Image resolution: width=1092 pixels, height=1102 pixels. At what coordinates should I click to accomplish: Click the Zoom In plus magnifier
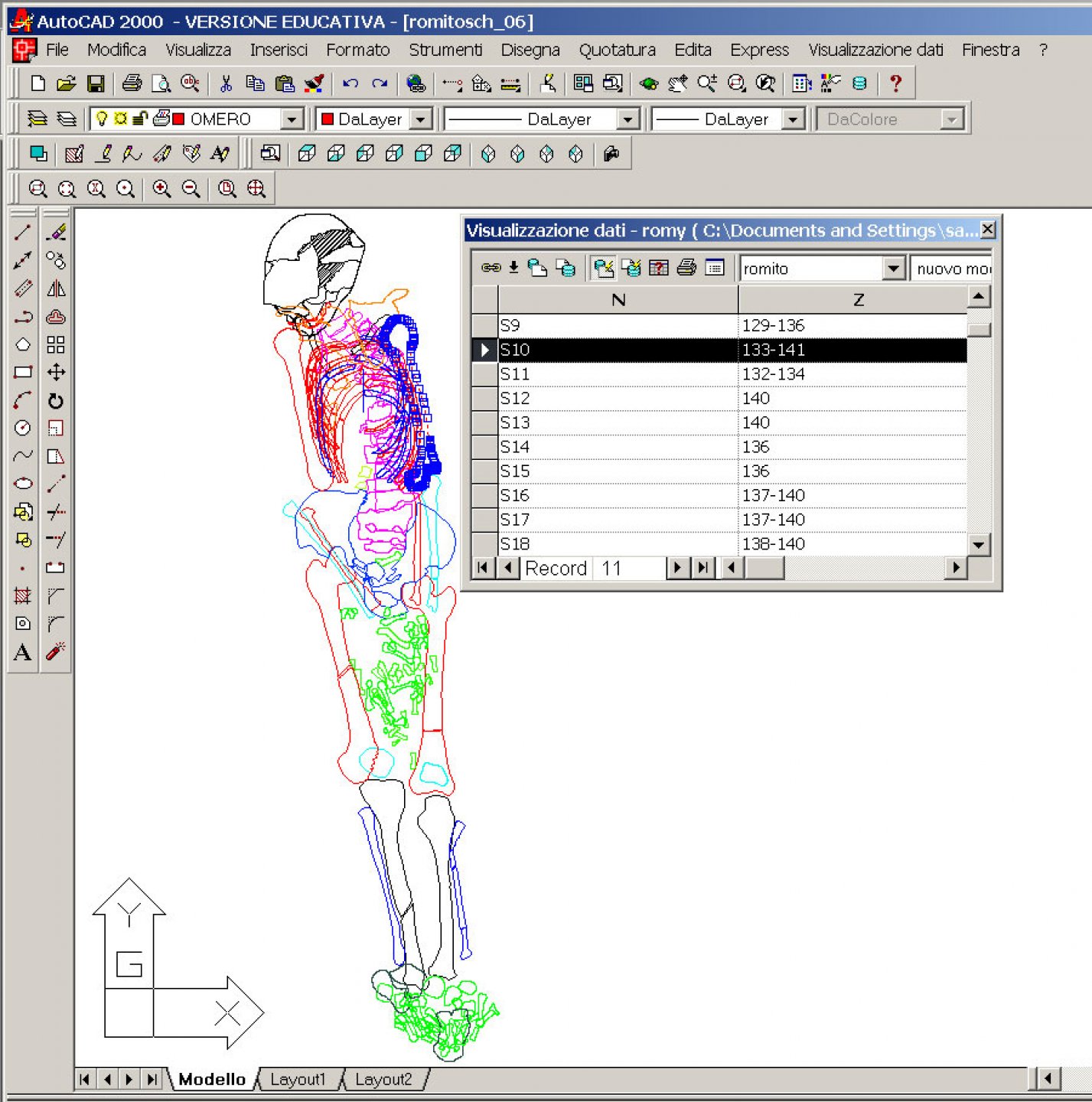click(x=161, y=189)
